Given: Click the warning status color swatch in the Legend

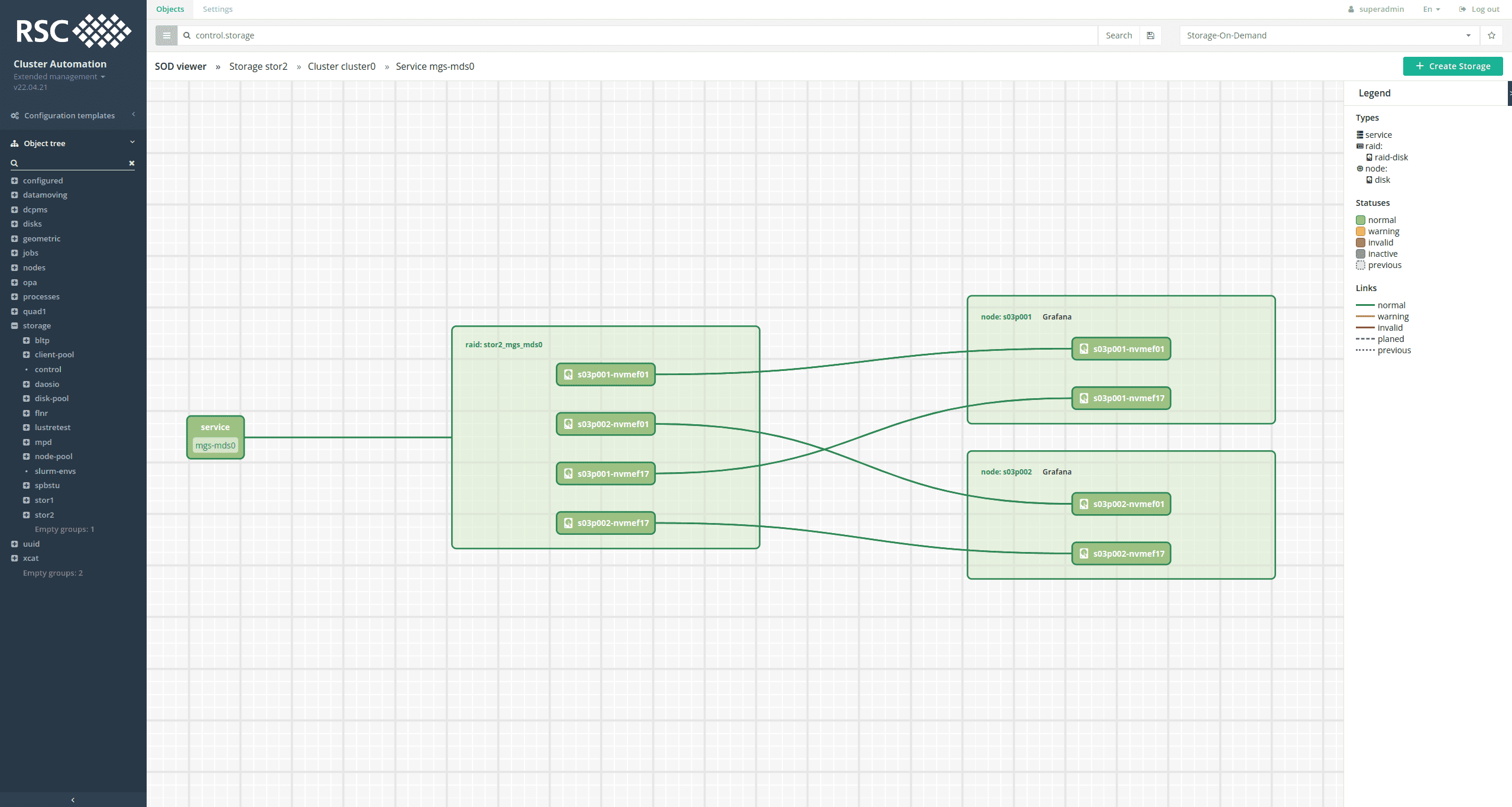Looking at the screenshot, I should pos(1361,231).
